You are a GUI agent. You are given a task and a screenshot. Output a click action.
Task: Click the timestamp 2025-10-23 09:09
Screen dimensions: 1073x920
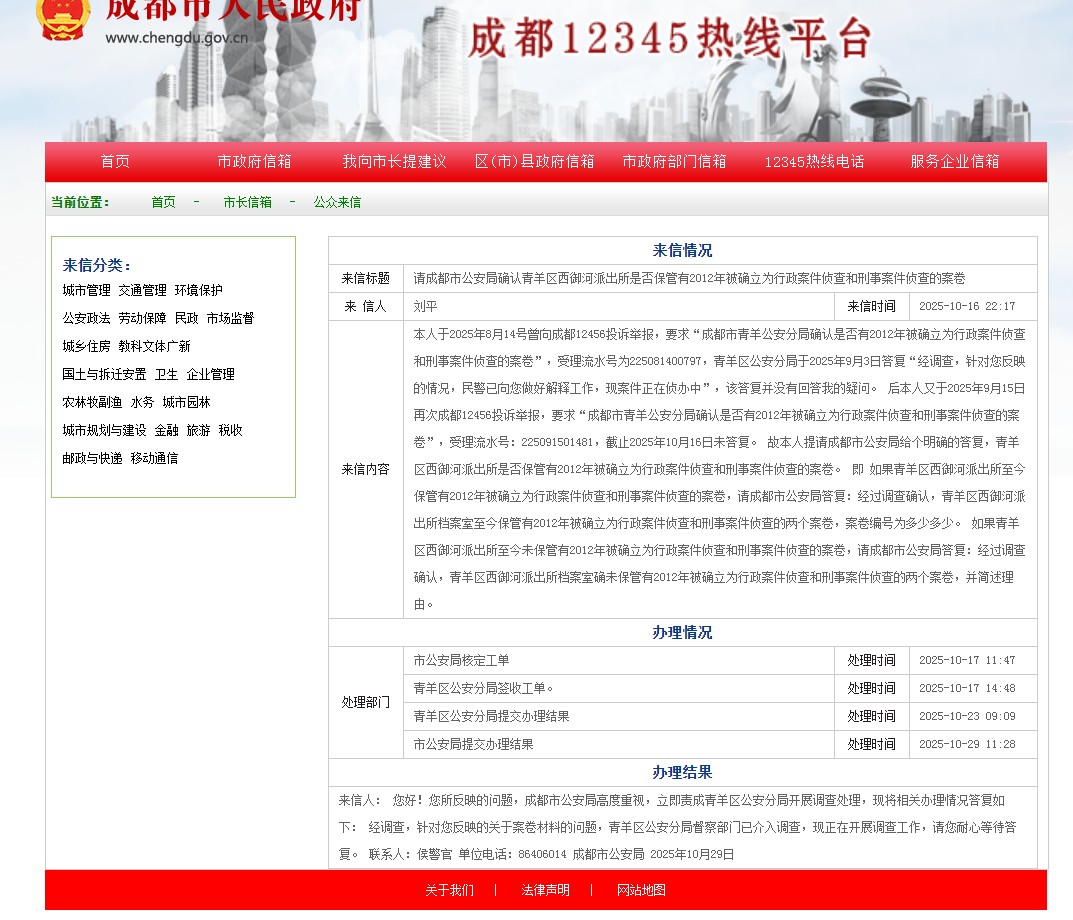tap(967, 717)
